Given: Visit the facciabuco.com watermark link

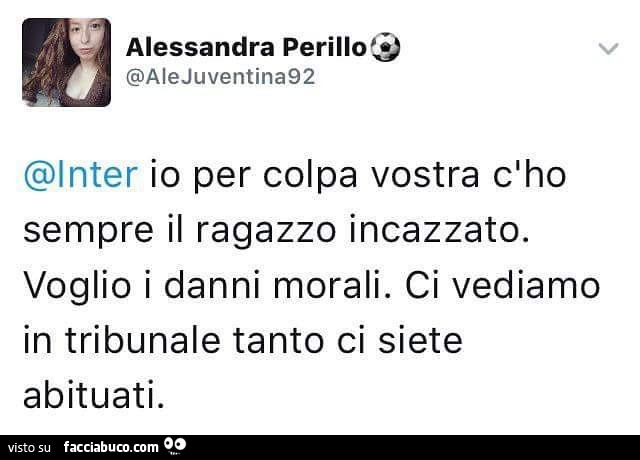Looking at the screenshot, I should click(x=111, y=447).
